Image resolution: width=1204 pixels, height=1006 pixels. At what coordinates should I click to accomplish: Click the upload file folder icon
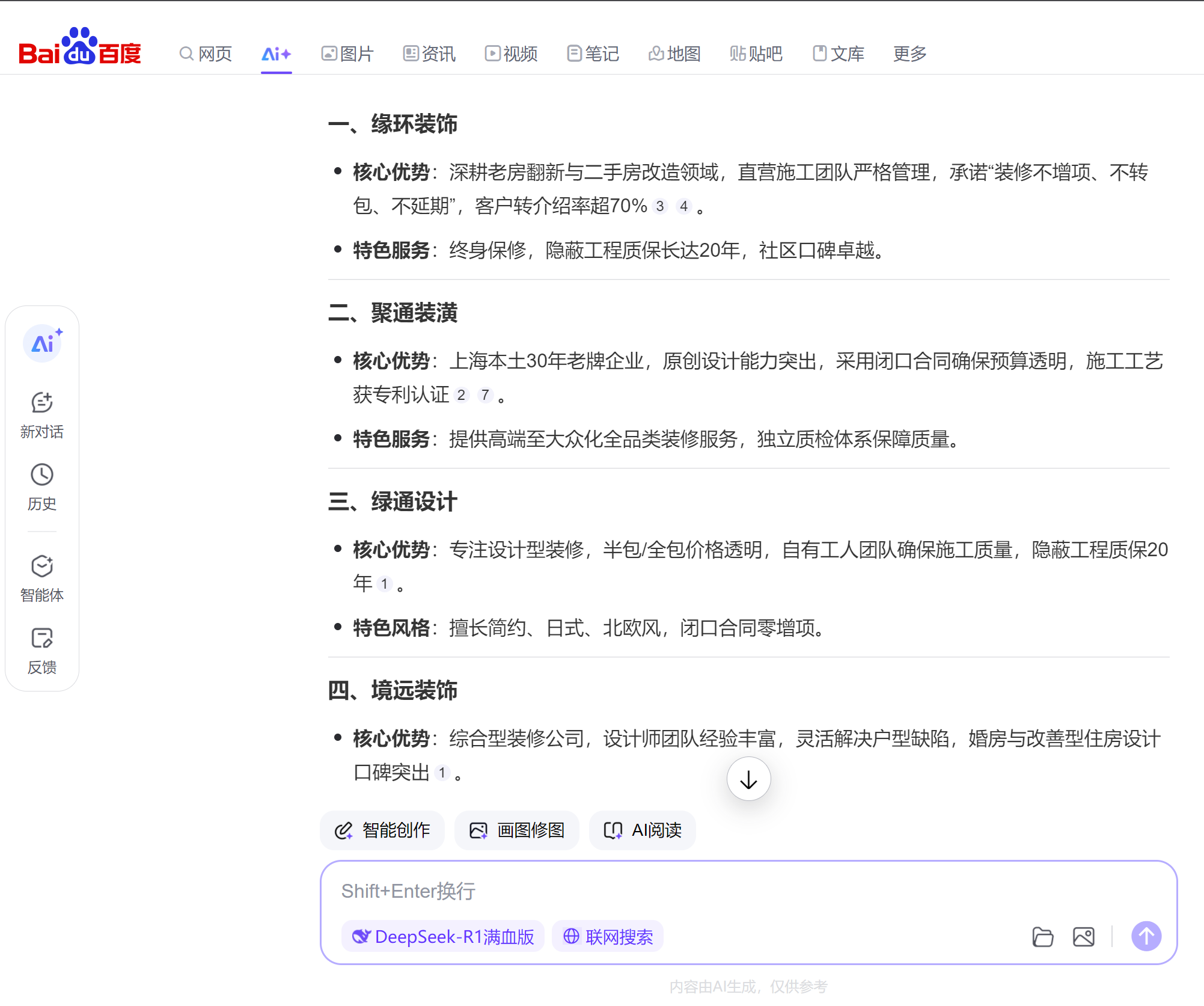1043,937
